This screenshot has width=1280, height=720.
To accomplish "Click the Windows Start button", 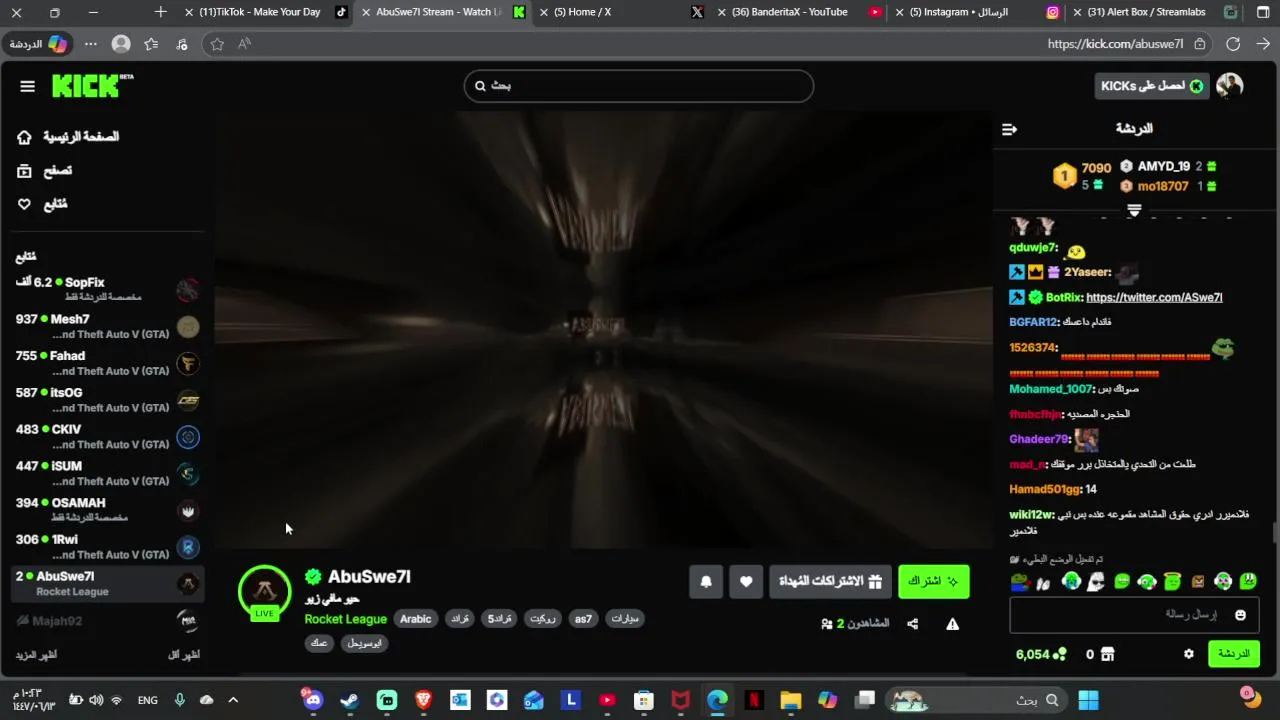I will (x=1088, y=700).
